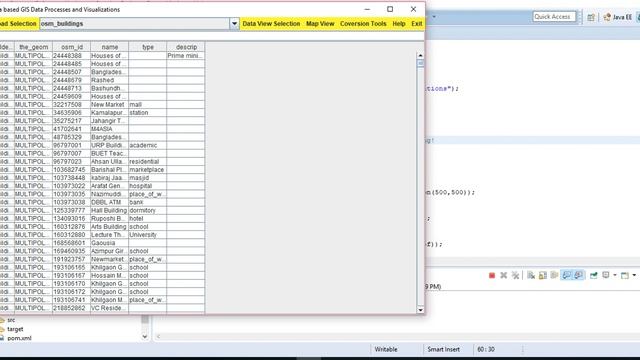This screenshot has width=640, height=360.
Task: Click the descrip column header
Action: [x=186, y=47]
